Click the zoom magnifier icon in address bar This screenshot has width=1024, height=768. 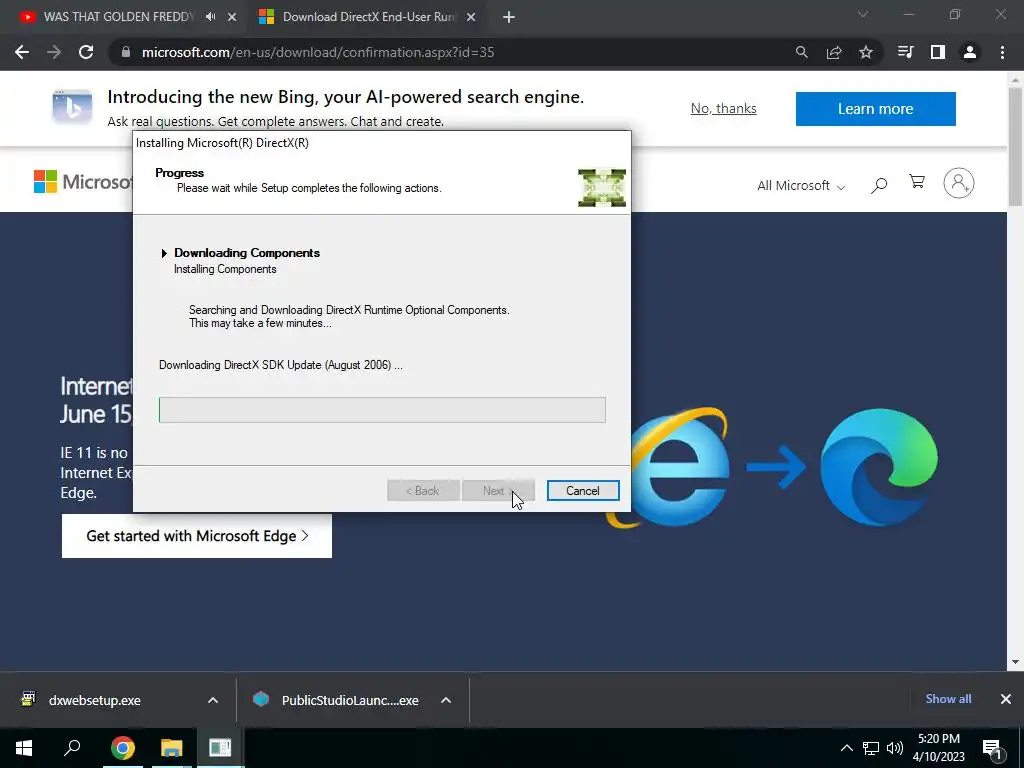point(801,52)
